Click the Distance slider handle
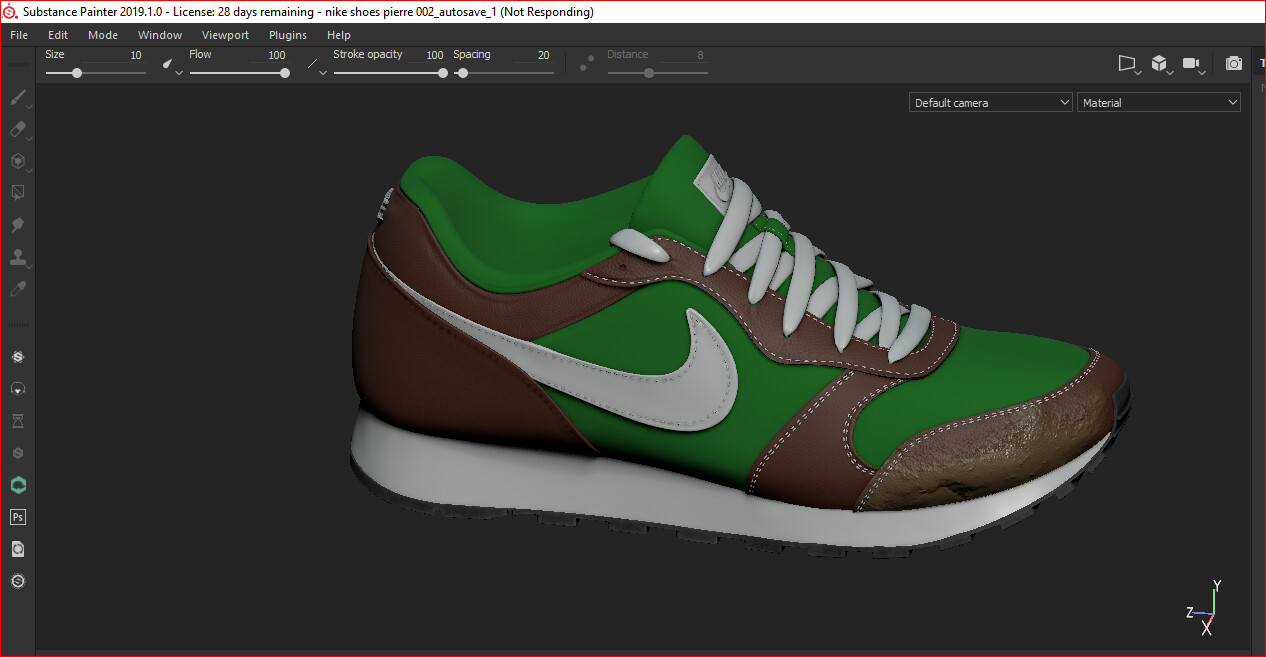This screenshot has width=1266, height=657. [649, 73]
